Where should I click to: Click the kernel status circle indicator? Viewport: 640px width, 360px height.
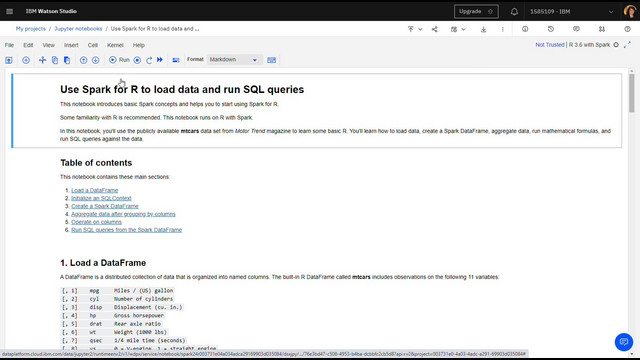click(616, 45)
